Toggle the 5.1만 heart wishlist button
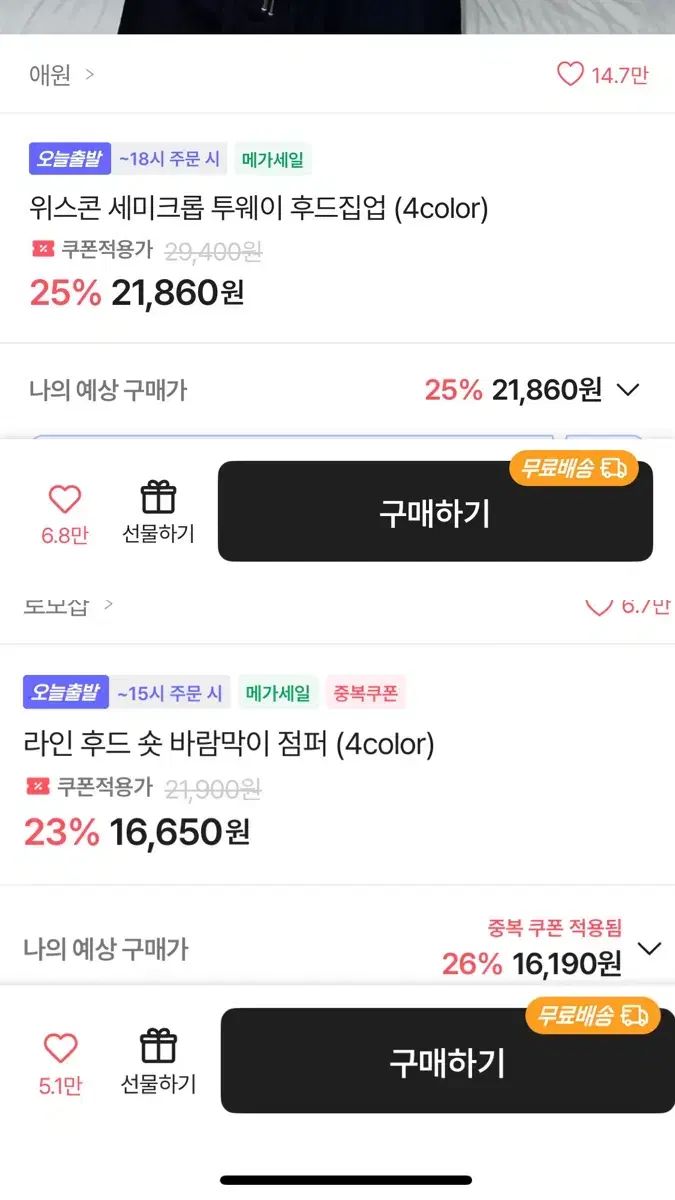The width and height of the screenshot is (675, 1200). coord(60,1048)
